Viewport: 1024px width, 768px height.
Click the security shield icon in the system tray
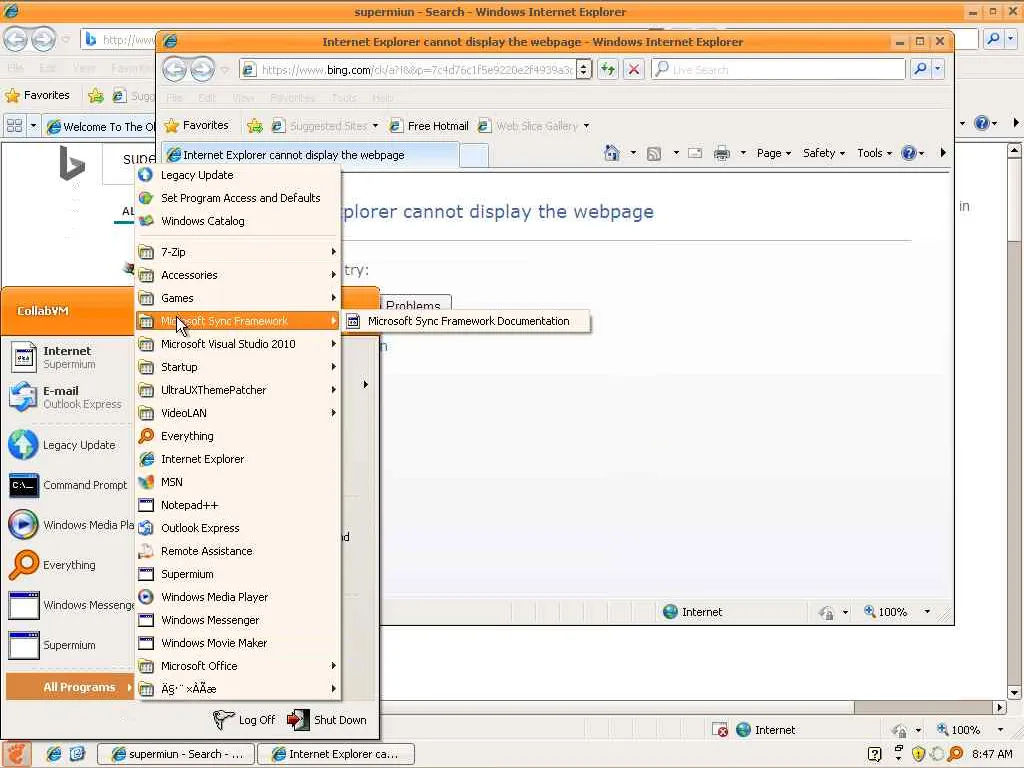point(918,754)
